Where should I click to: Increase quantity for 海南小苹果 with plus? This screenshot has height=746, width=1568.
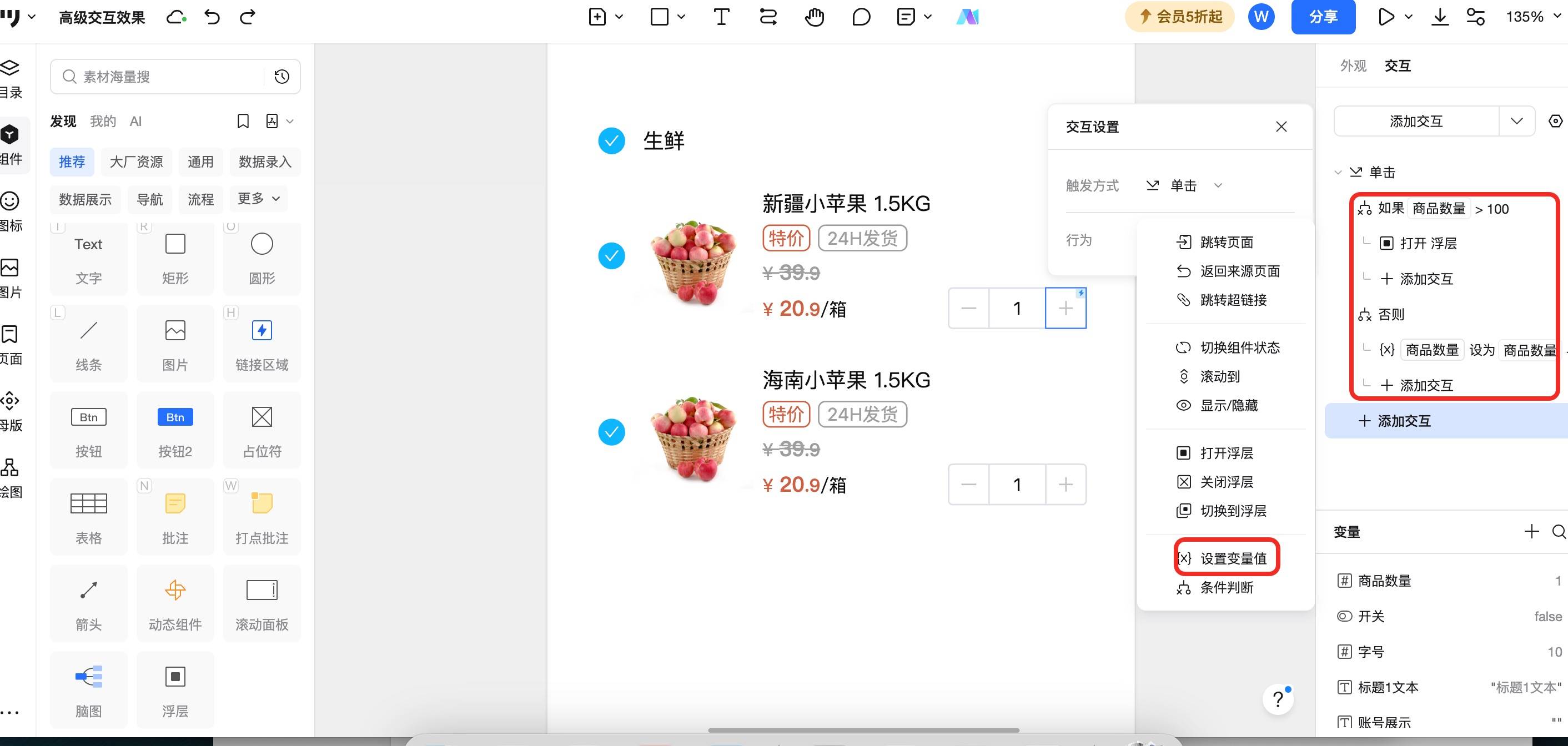tap(1066, 485)
